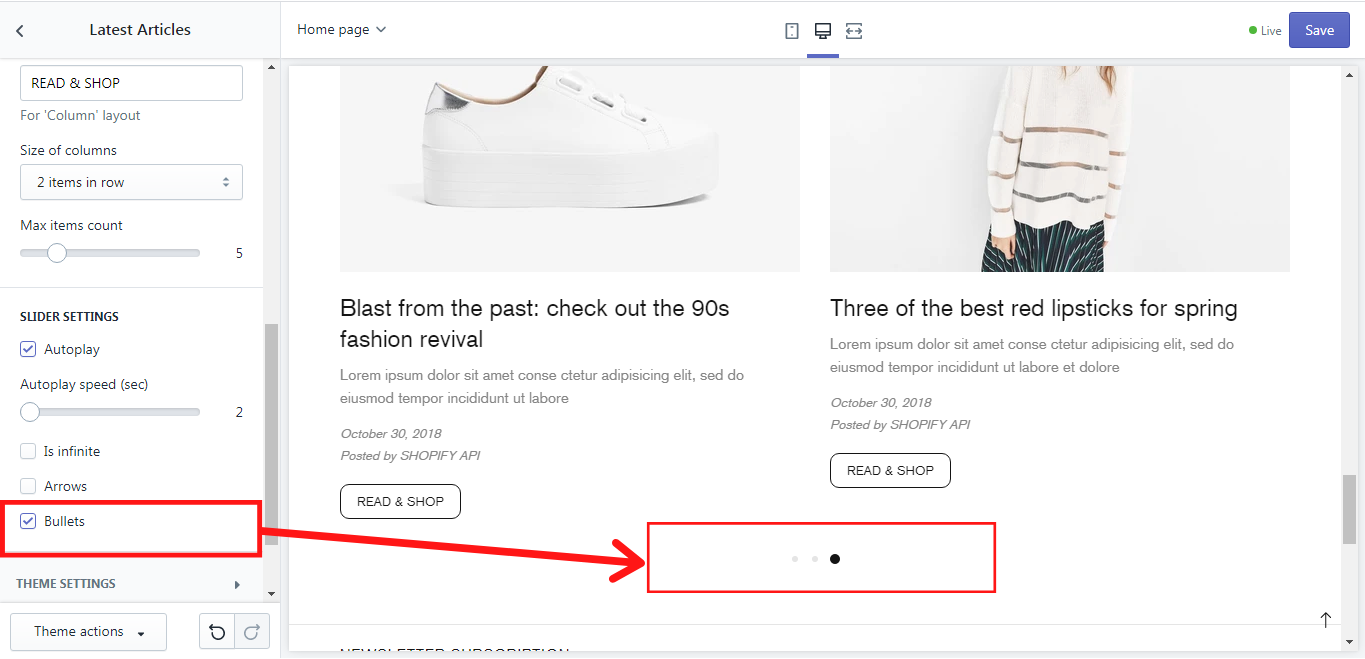Go back using the left chevron icon
1365x659 pixels.
(20, 31)
